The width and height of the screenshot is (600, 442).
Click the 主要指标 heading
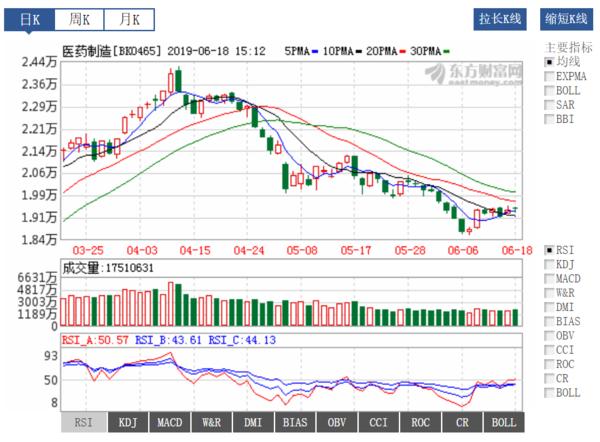tap(569, 48)
